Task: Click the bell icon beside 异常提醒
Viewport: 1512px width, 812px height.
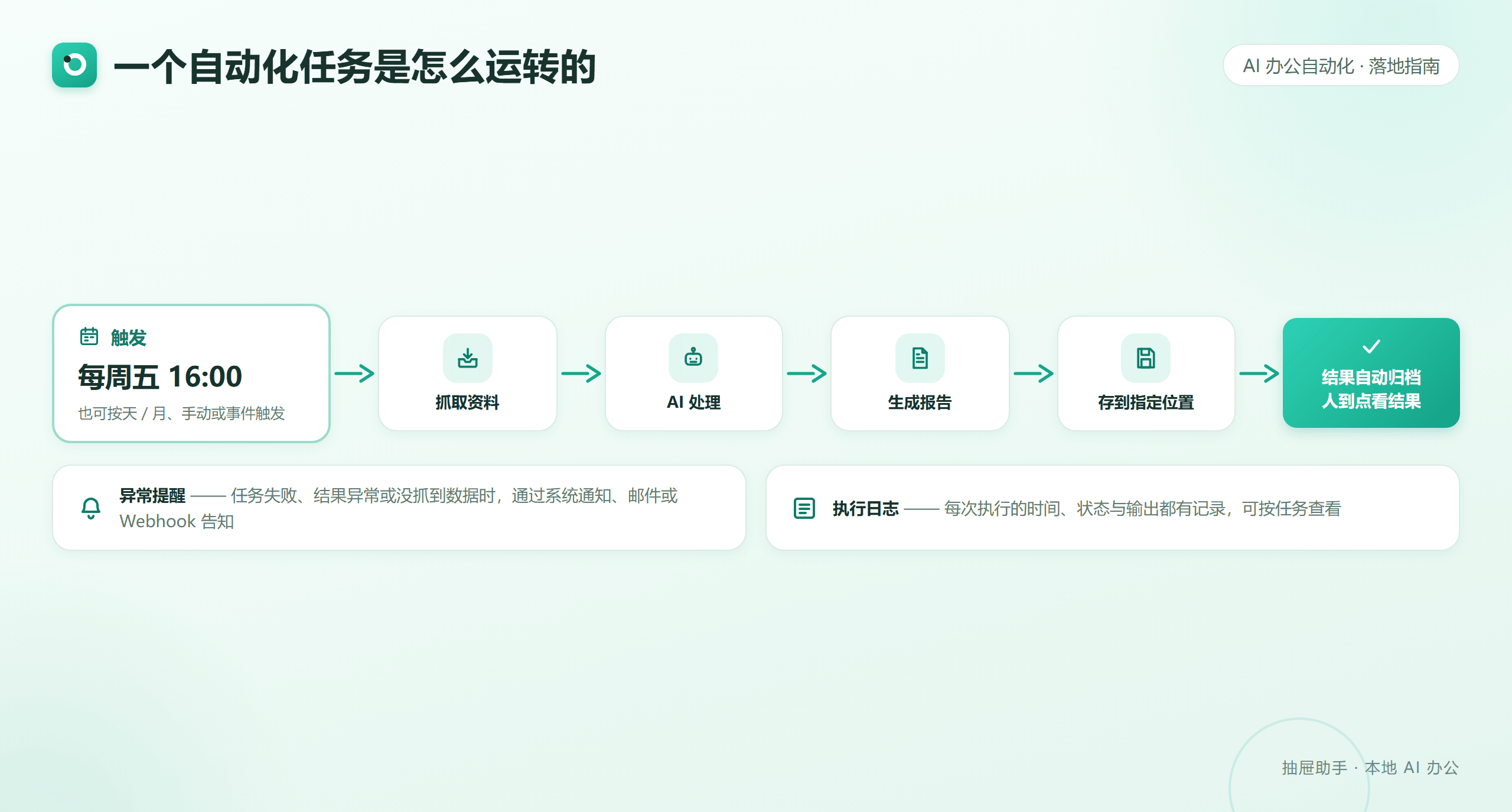Action: [x=91, y=508]
